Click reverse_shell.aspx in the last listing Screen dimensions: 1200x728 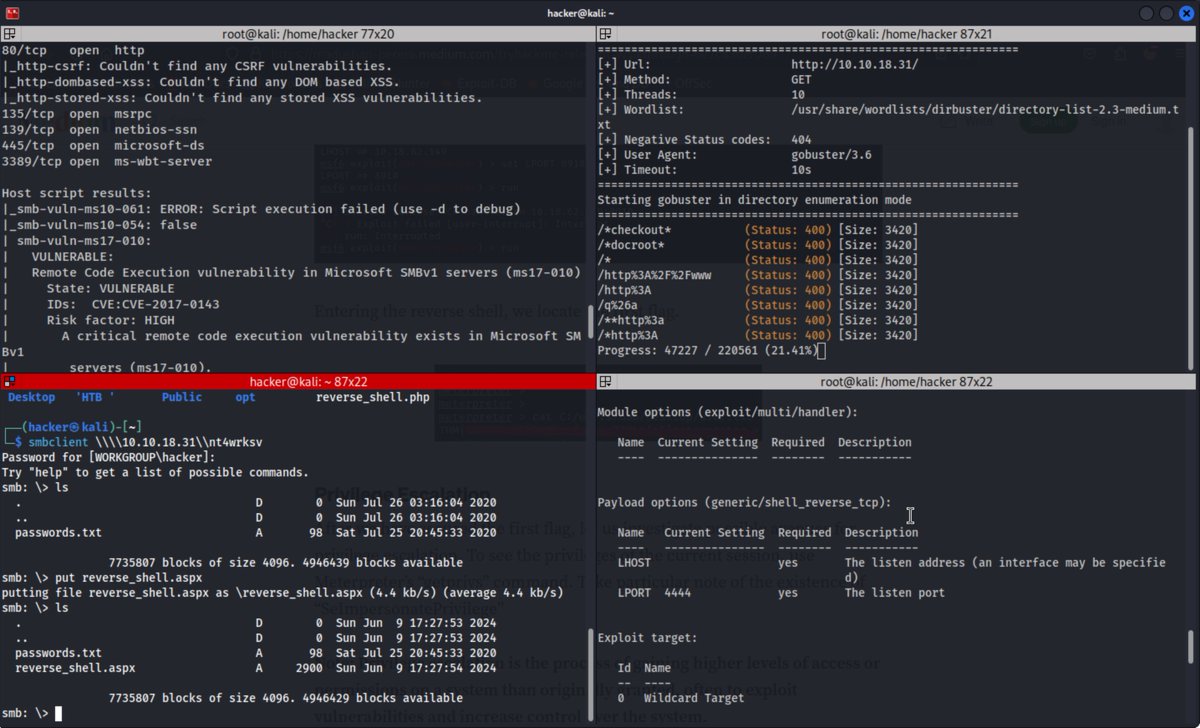75,668
